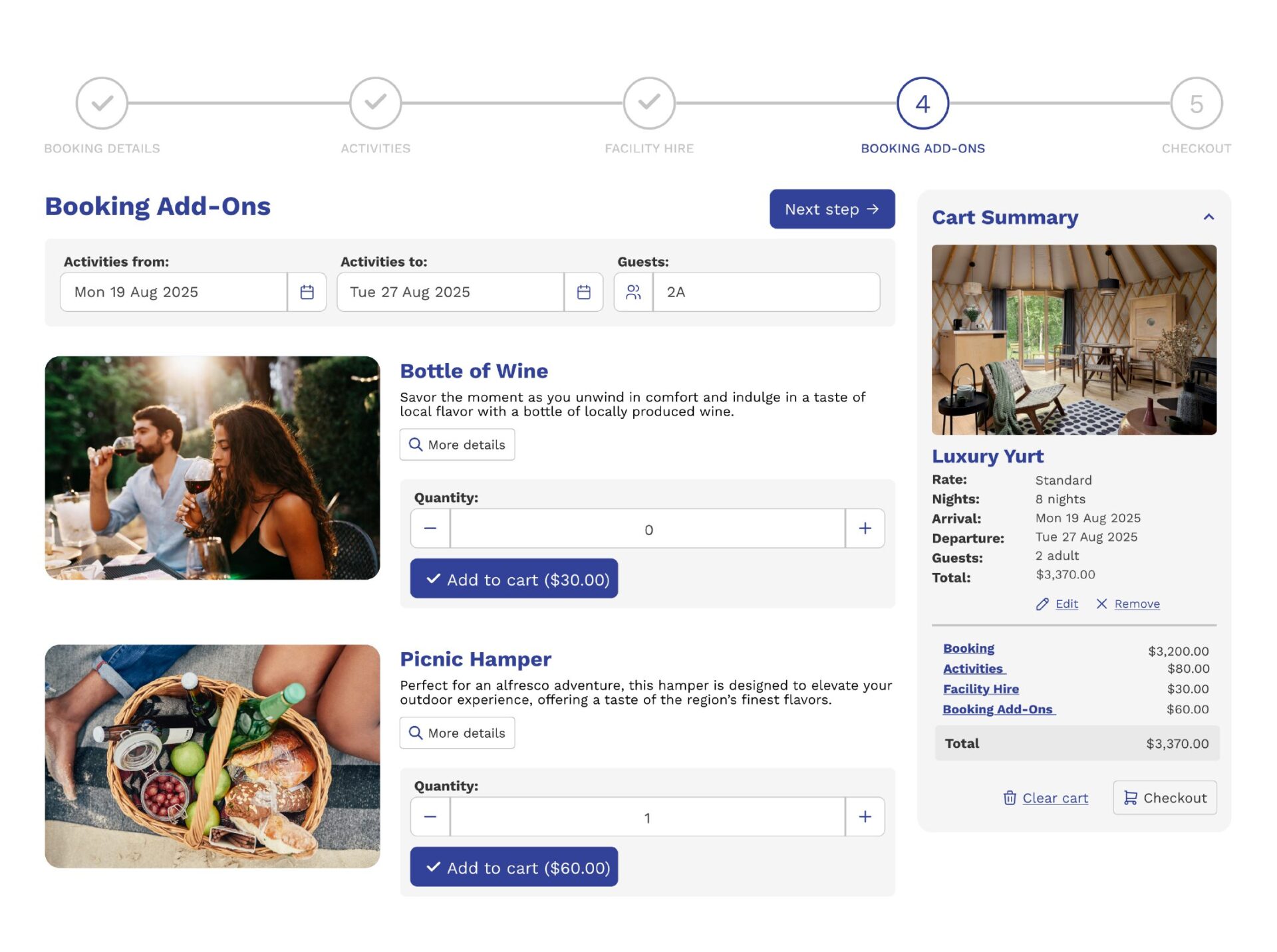Collapse the Cart Summary panel
Viewport: 1277px width, 952px height.
click(x=1208, y=217)
